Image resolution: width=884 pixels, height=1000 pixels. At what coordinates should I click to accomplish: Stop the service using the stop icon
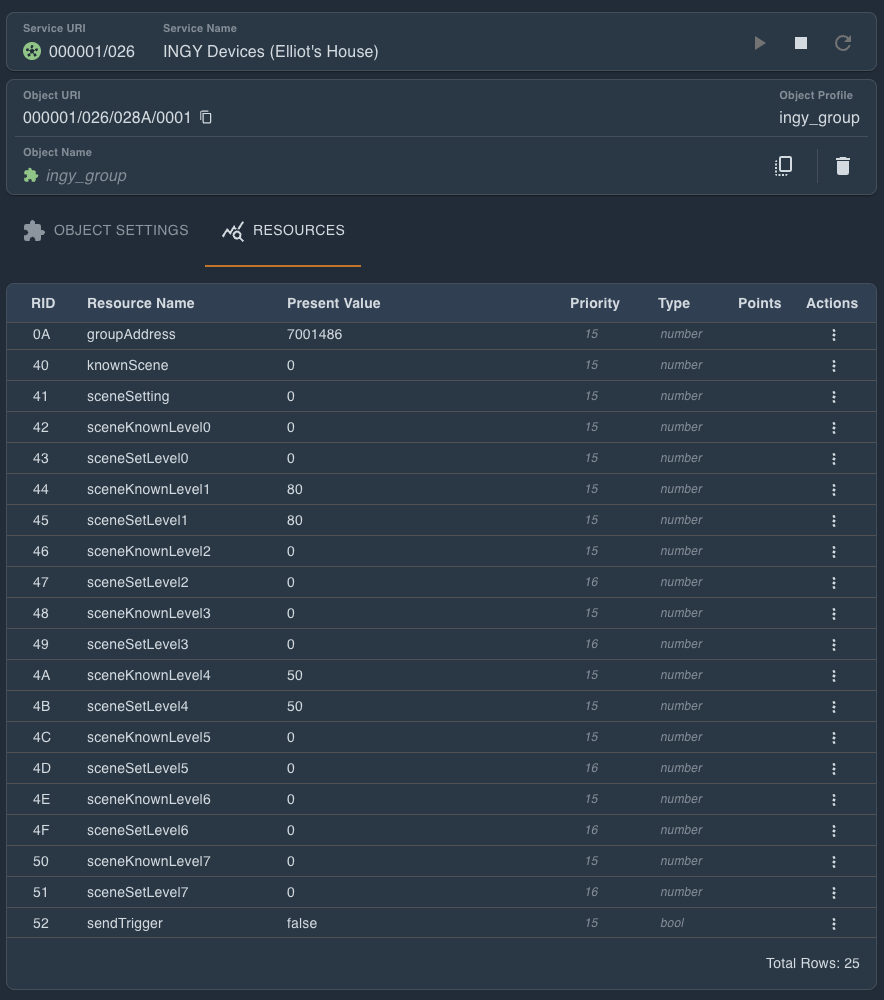pyautogui.click(x=801, y=43)
